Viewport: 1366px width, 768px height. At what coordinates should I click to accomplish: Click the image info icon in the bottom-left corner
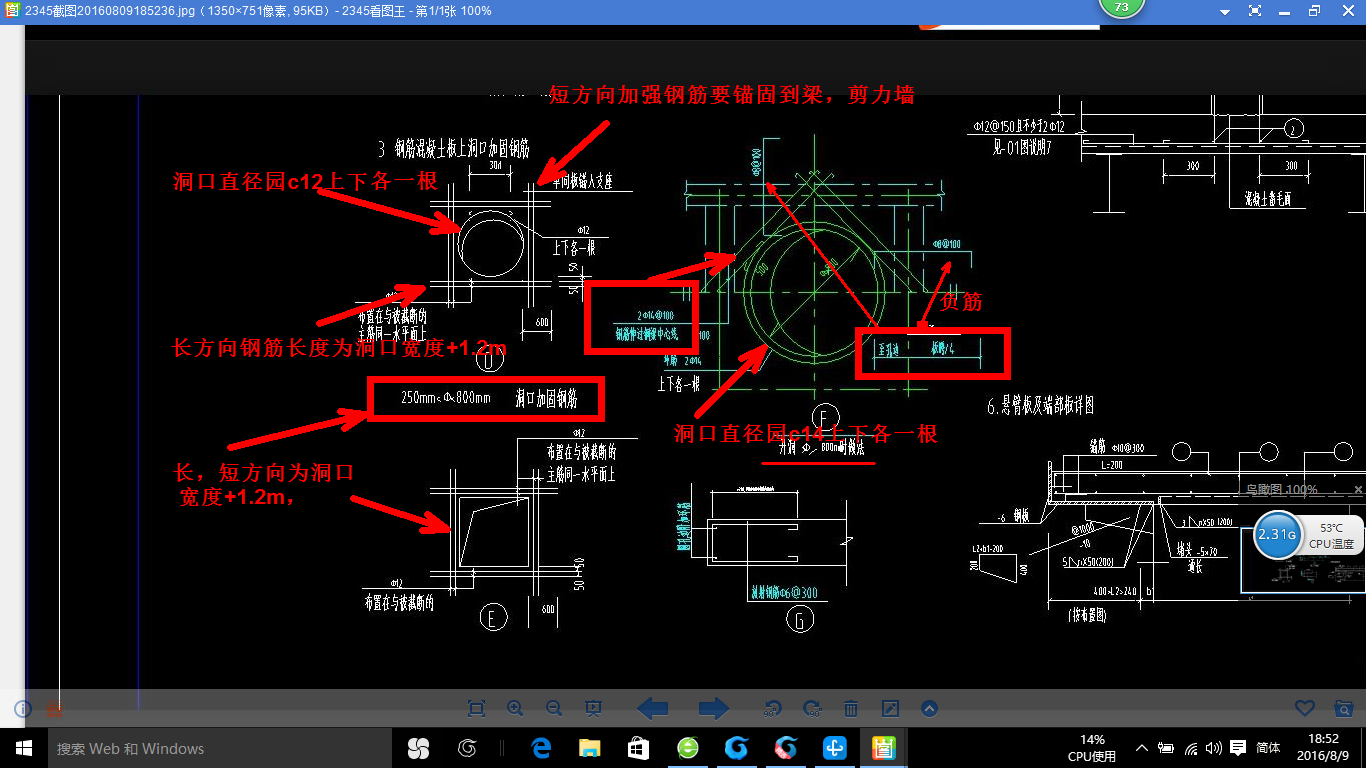pos(23,709)
